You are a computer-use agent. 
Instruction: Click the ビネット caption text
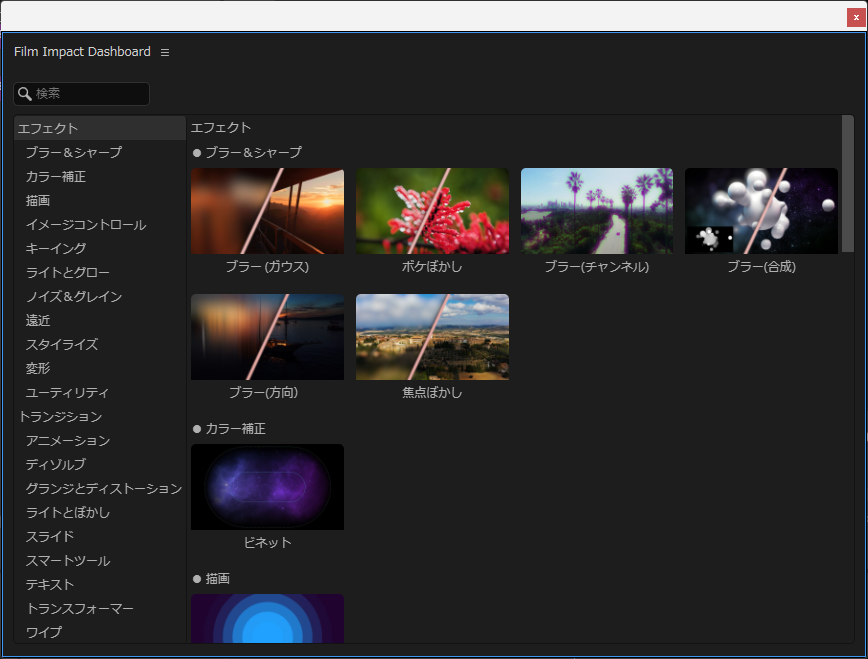tap(267, 543)
